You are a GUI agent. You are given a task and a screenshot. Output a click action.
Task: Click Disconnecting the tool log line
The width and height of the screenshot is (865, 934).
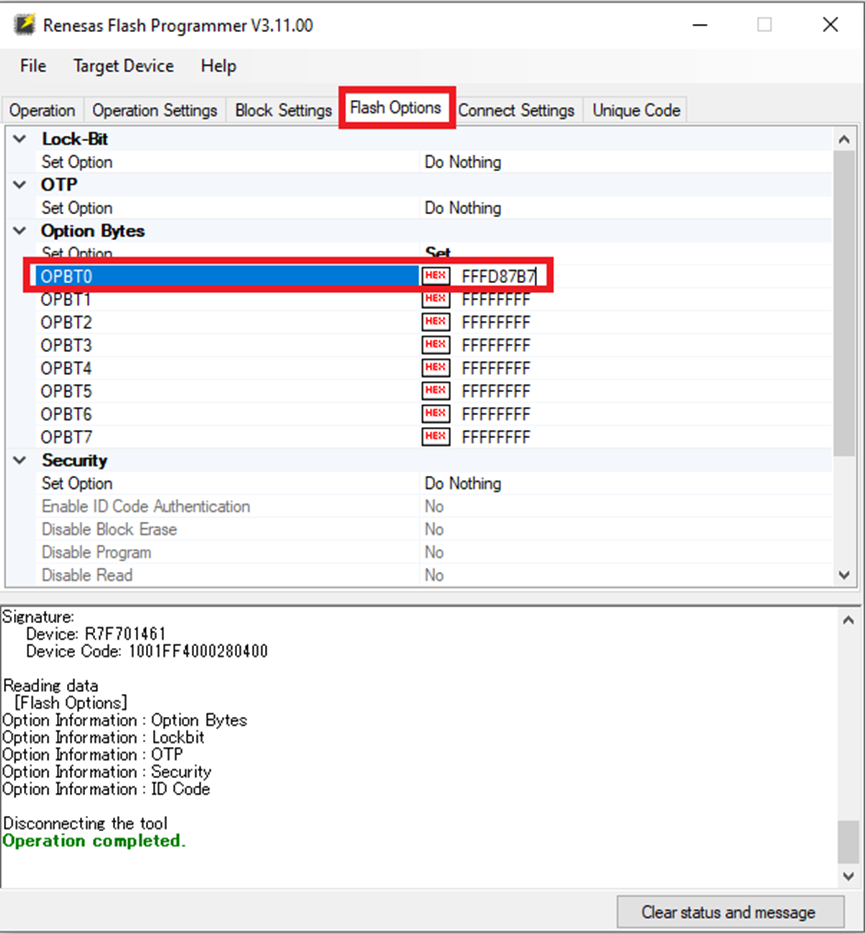[85, 823]
